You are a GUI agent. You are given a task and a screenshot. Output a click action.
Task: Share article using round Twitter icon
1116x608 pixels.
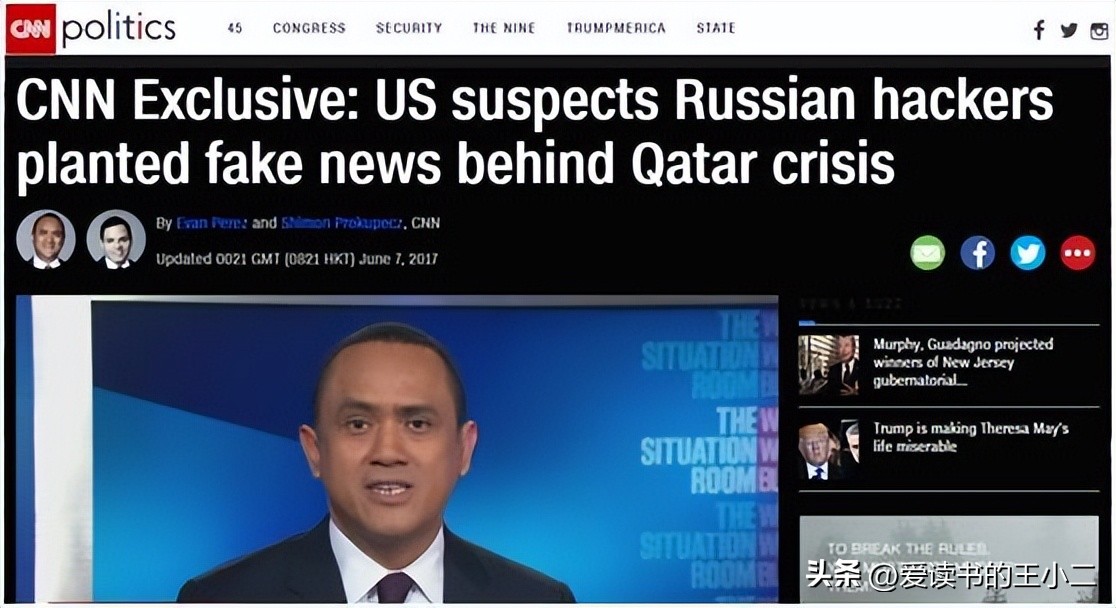tap(1028, 253)
